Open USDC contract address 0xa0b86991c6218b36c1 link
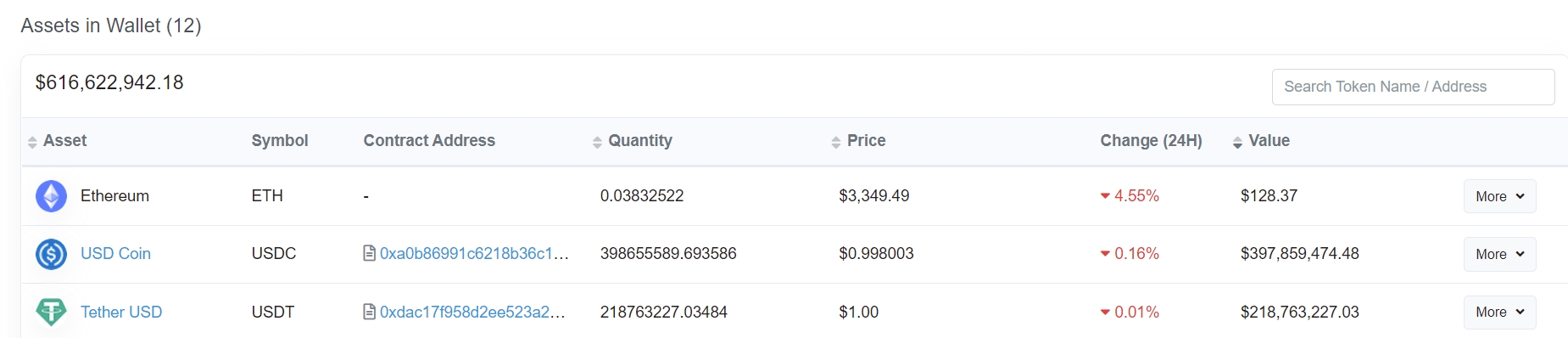The image size is (1568, 338). (x=474, y=253)
